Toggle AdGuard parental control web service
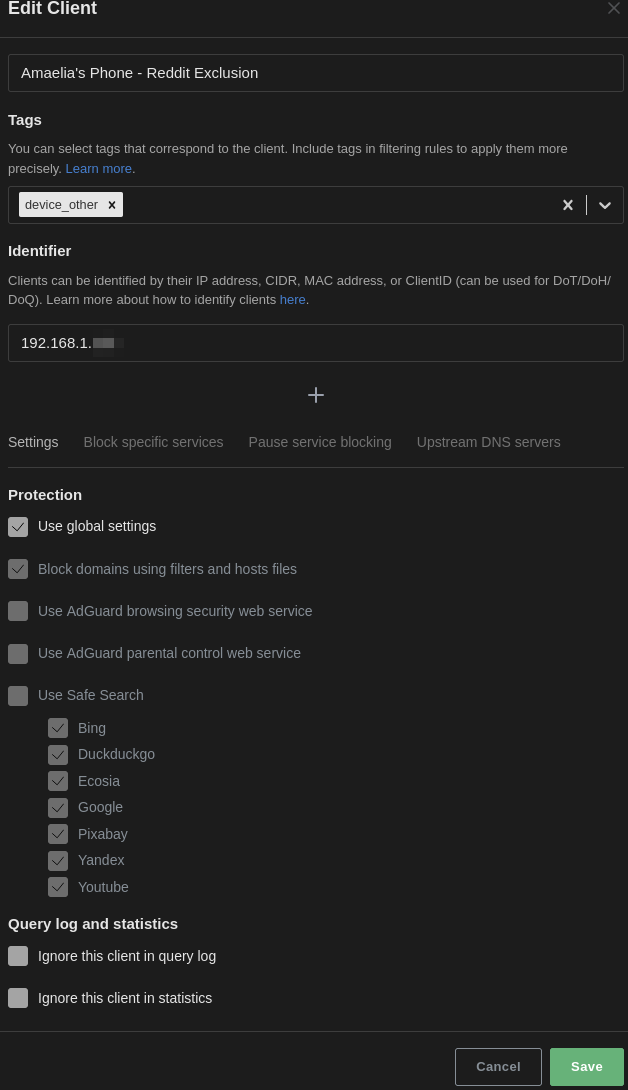This screenshot has height=1090, width=628. point(18,653)
